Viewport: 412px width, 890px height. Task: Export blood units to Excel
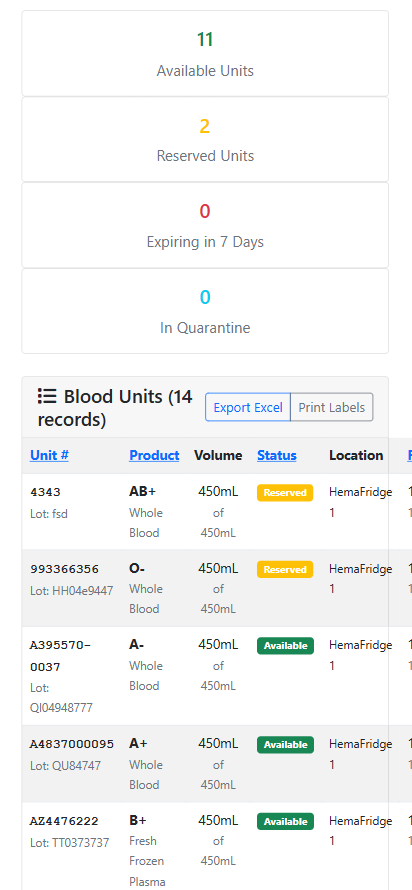pos(248,408)
